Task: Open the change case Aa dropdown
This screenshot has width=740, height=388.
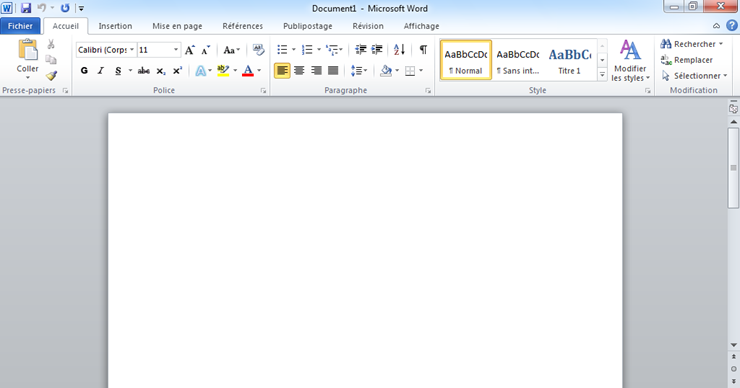Action: tap(232, 50)
